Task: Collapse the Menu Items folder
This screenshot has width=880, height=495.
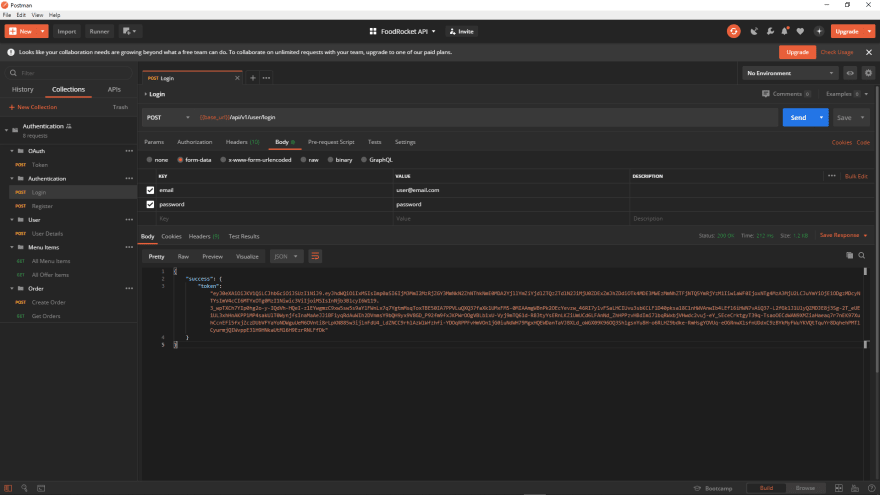Action: (12, 248)
